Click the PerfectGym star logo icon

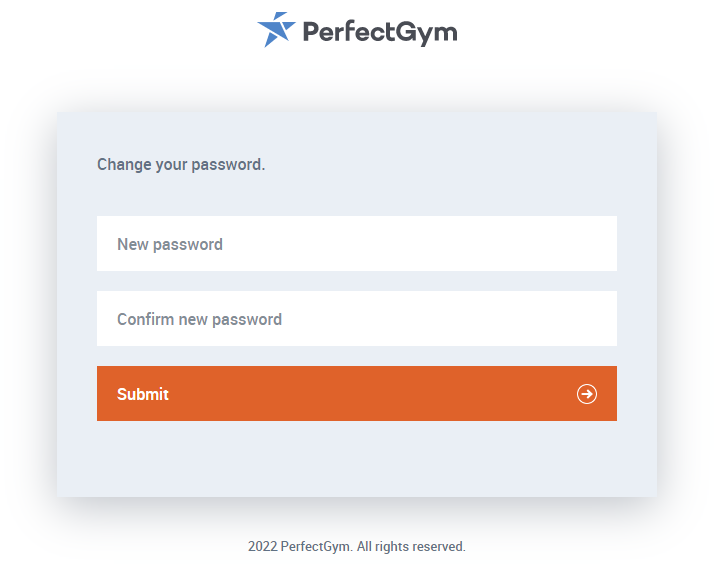[276, 30]
